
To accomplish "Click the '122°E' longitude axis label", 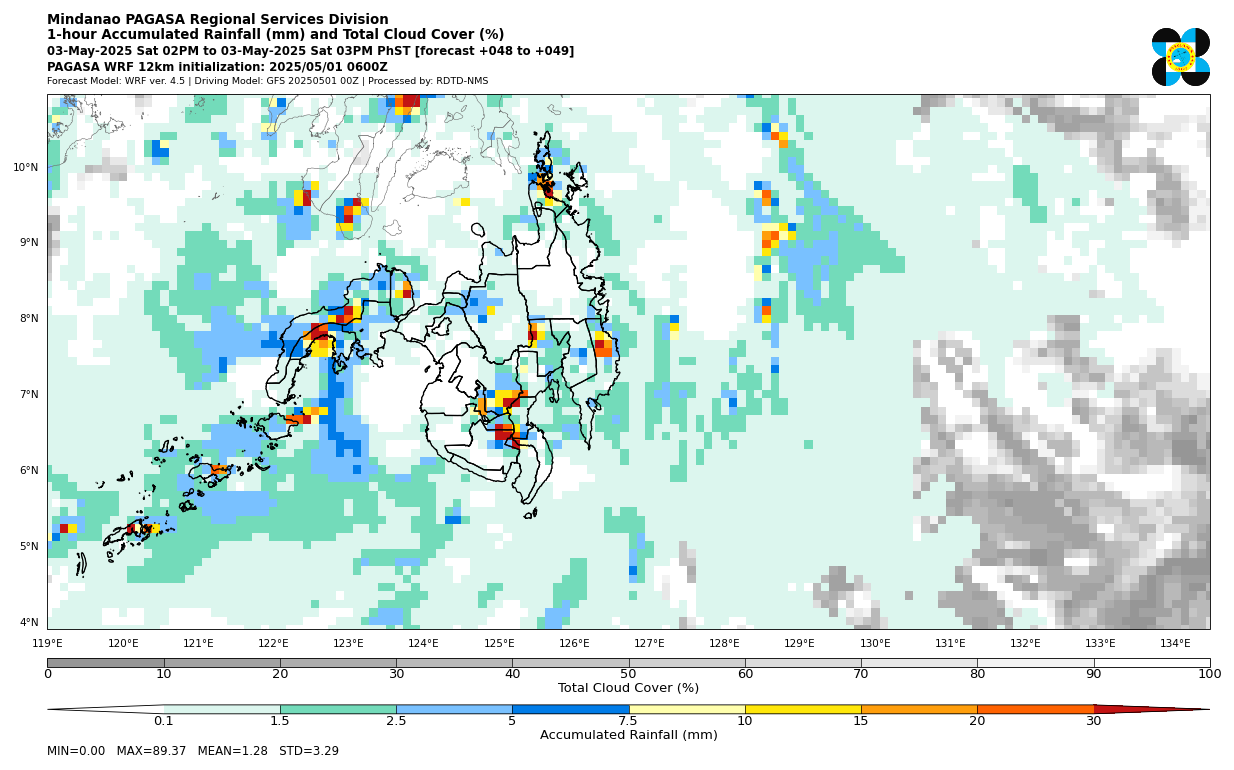I will (x=273, y=643).
